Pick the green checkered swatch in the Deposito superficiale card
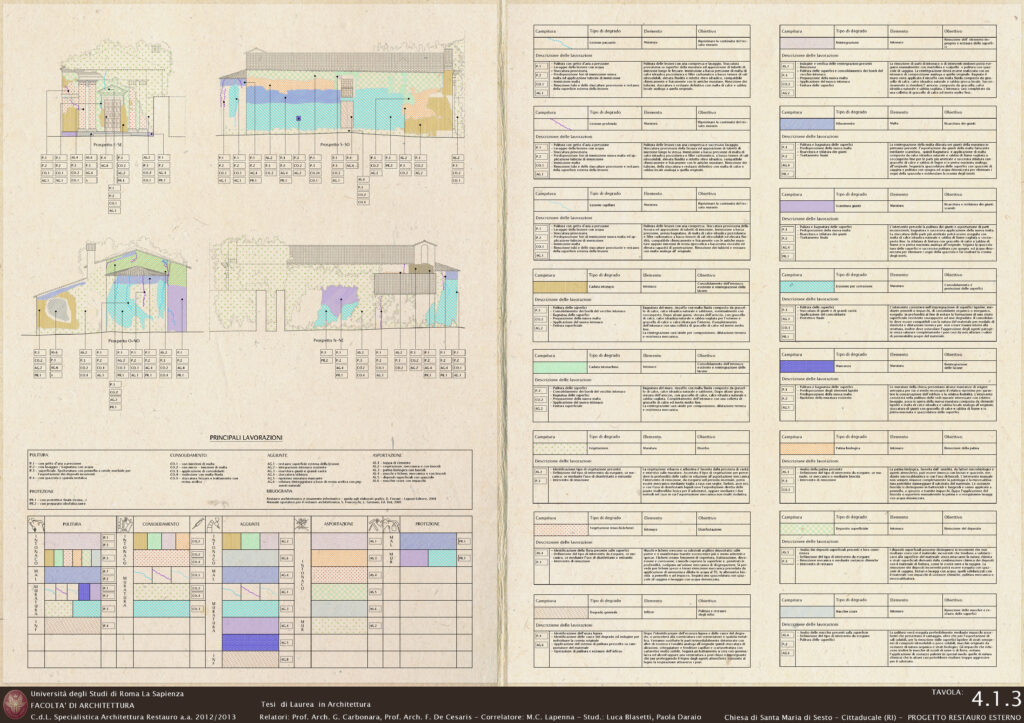Image resolution: width=1024 pixels, height=723 pixels. coord(807,529)
